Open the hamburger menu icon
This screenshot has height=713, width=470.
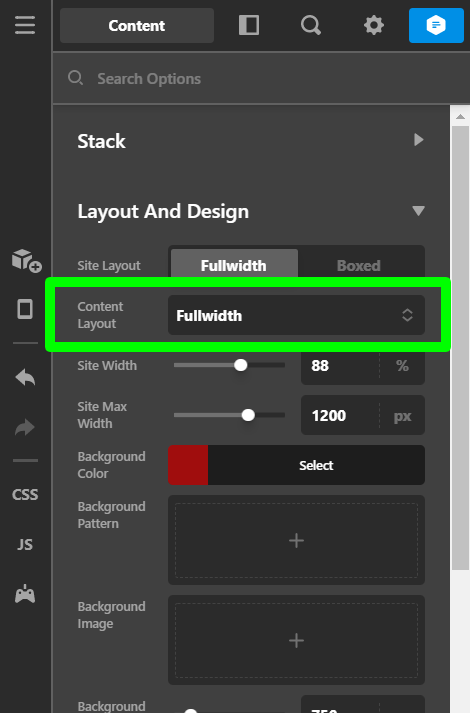point(25,25)
